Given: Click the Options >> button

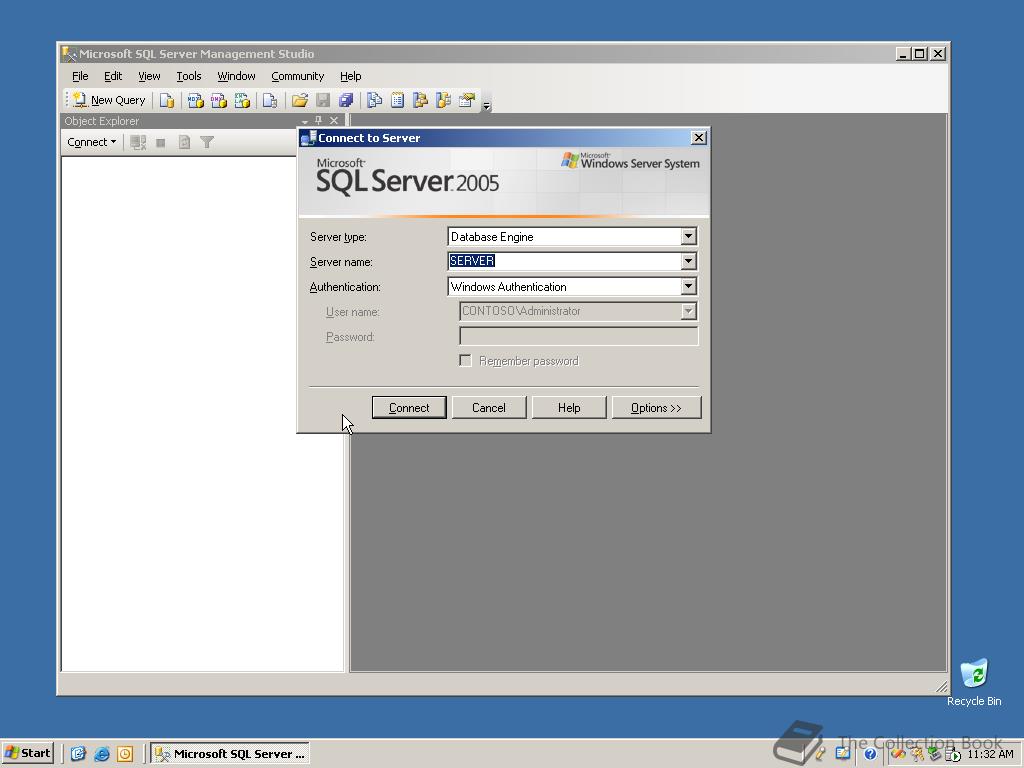Looking at the screenshot, I should [x=656, y=408].
